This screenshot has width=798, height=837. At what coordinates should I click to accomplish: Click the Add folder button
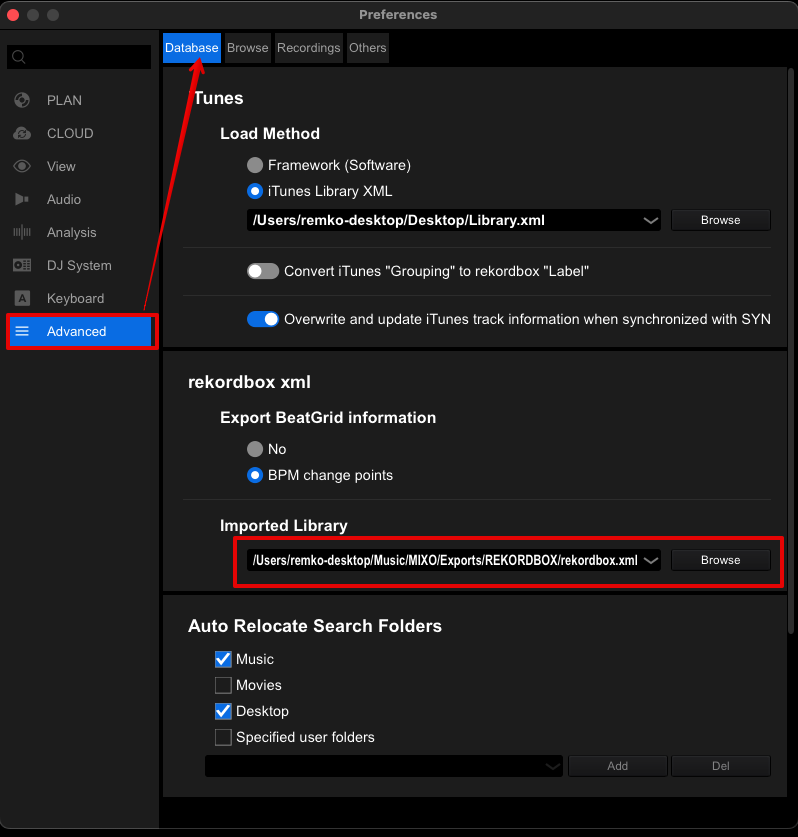pyautogui.click(x=618, y=766)
